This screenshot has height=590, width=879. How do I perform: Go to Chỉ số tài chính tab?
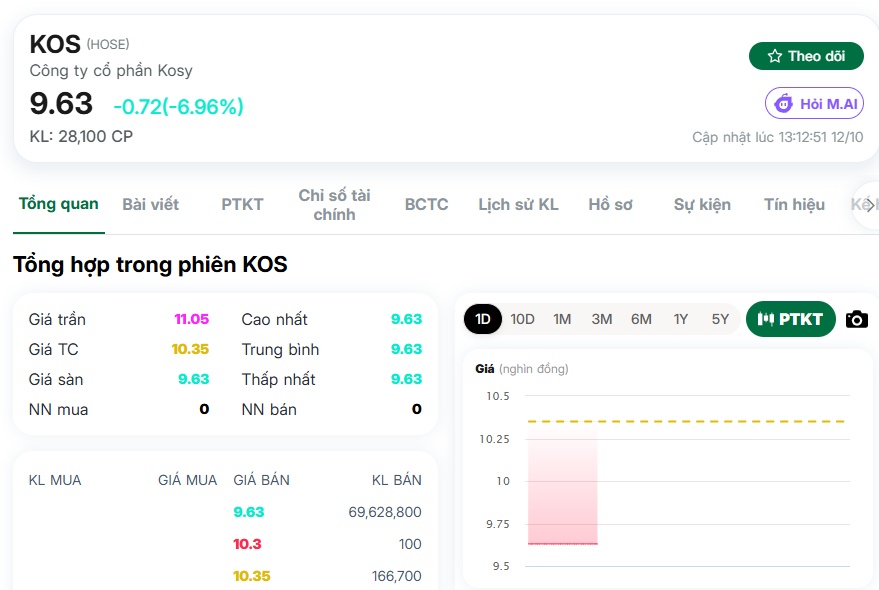click(334, 205)
